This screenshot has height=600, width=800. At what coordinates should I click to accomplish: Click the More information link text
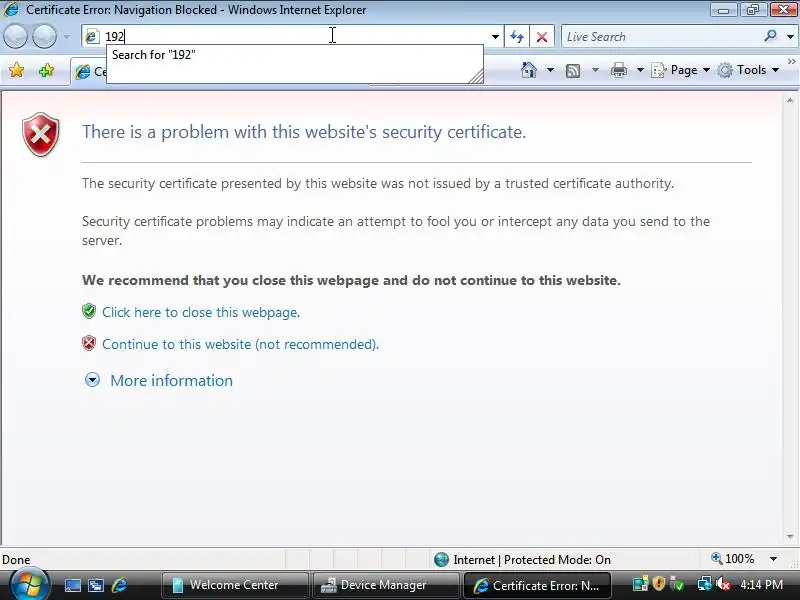[171, 381]
